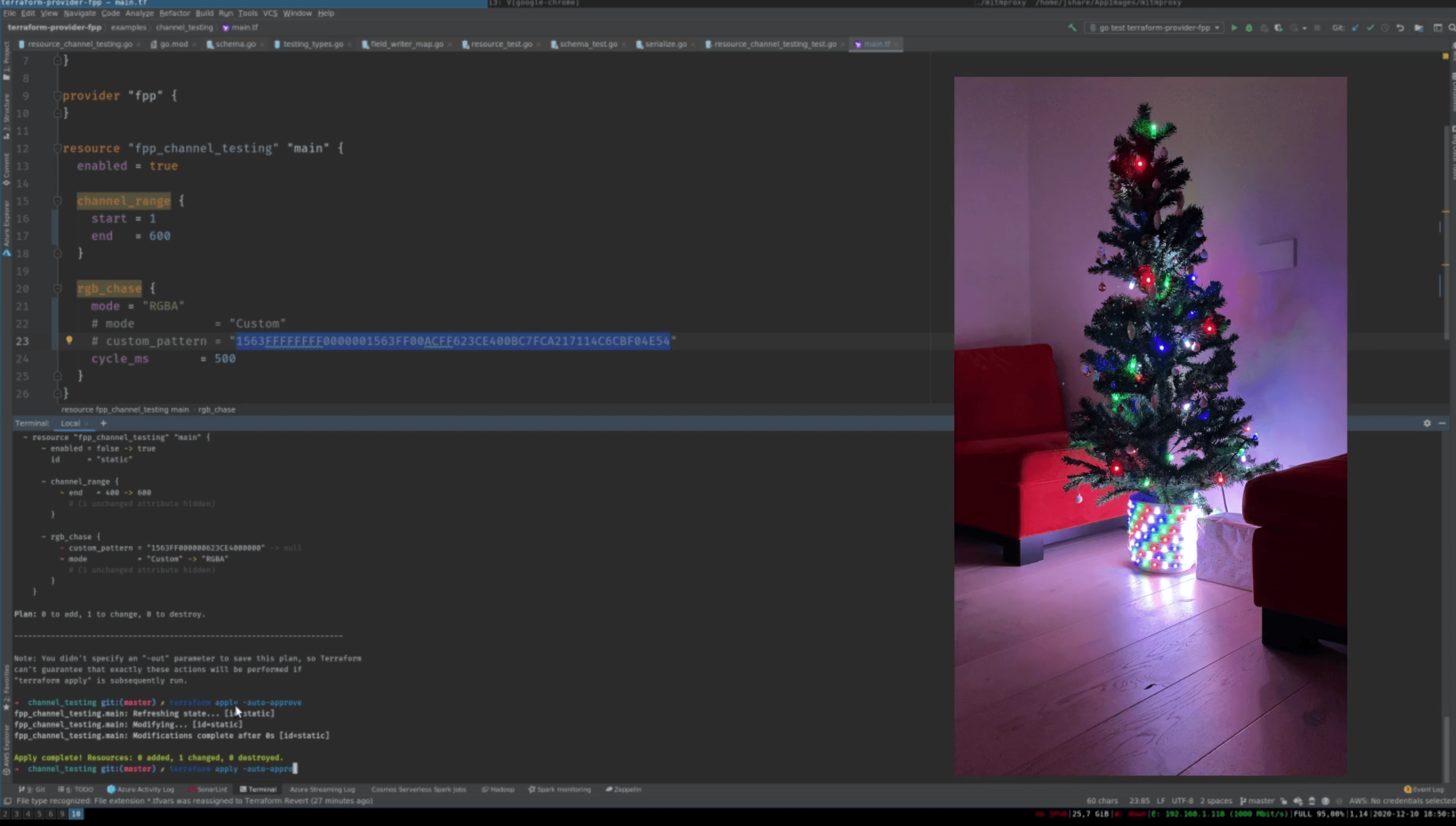Switch to schema.go editor tab
The width and height of the screenshot is (1456, 826).
point(235,44)
